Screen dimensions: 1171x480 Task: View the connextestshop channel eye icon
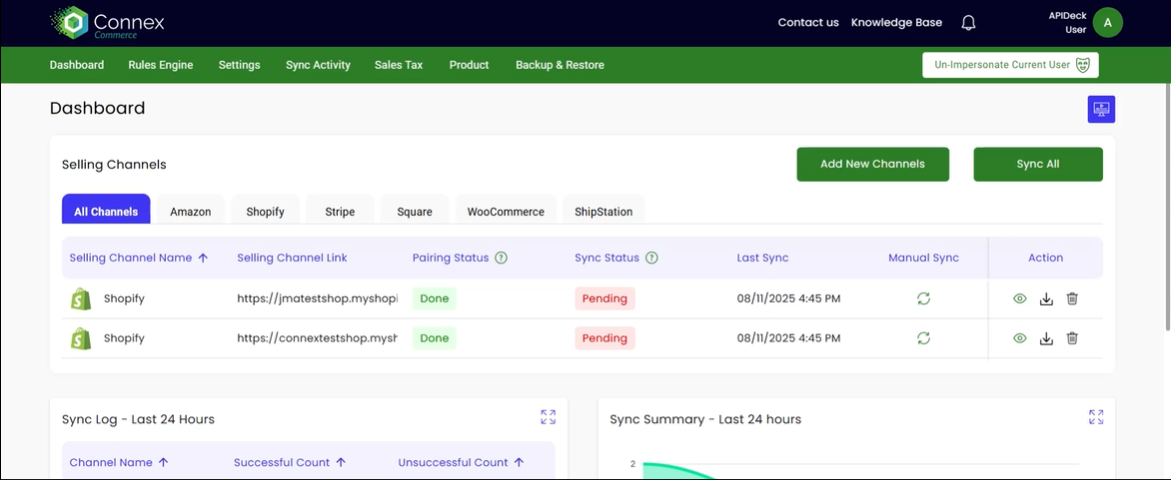click(x=1020, y=338)
